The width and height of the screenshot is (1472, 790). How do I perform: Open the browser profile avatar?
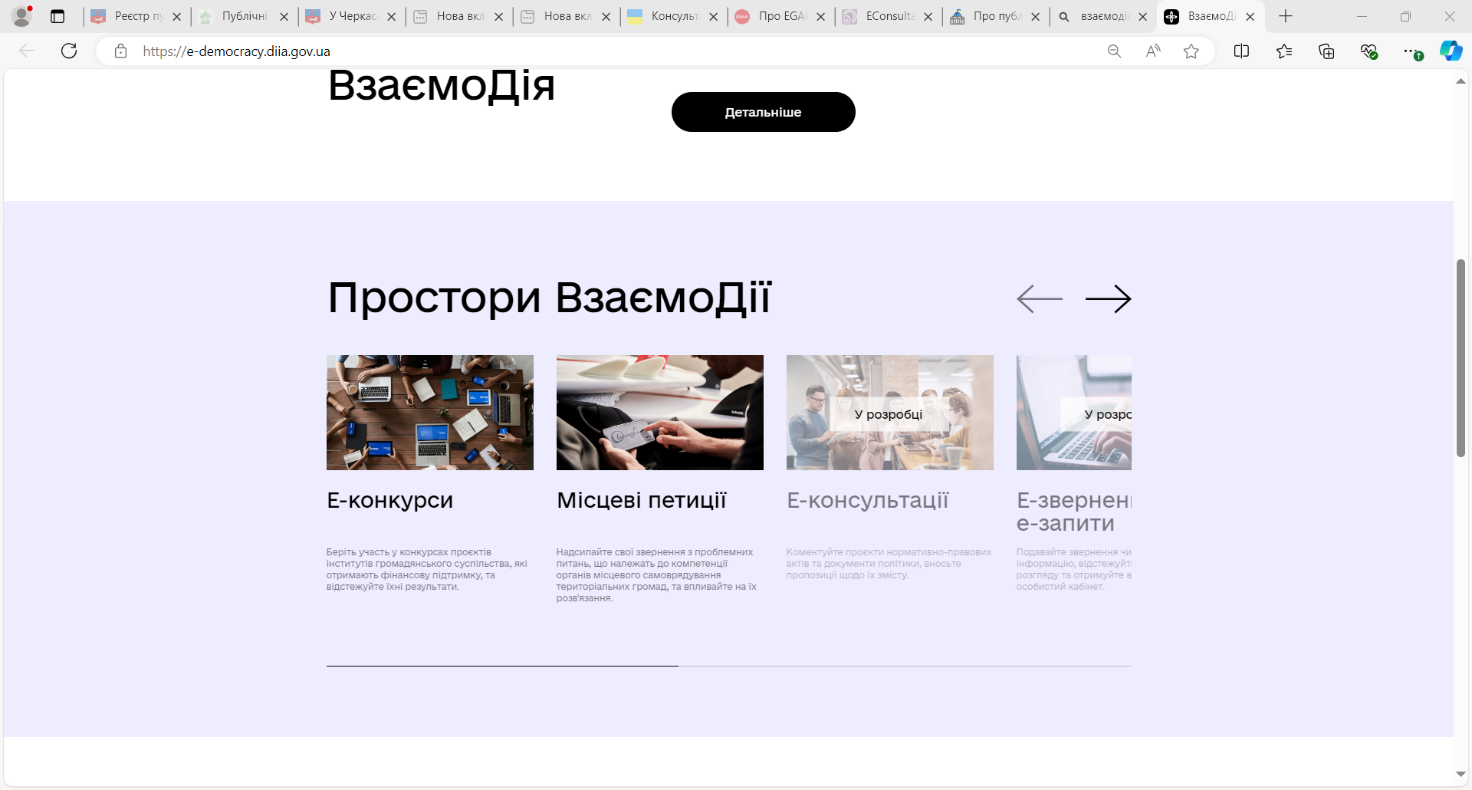[x=21, y=16]
